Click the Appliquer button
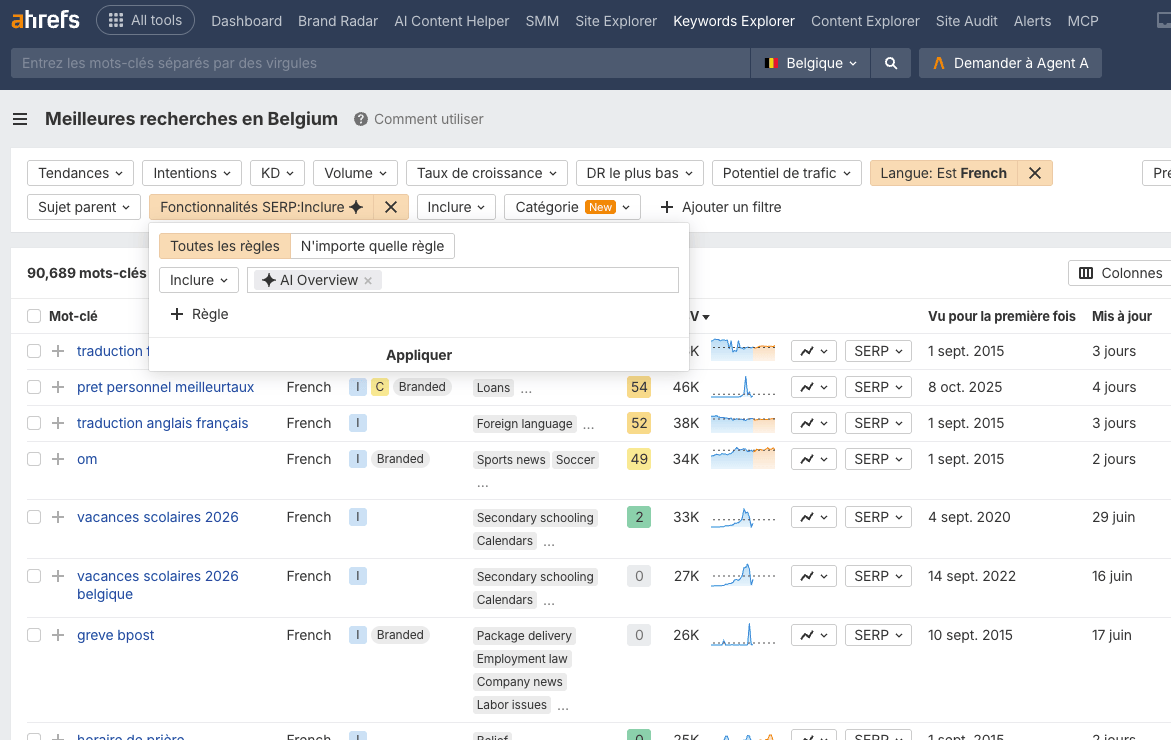Screen dimensions: 1171x740 419,355
